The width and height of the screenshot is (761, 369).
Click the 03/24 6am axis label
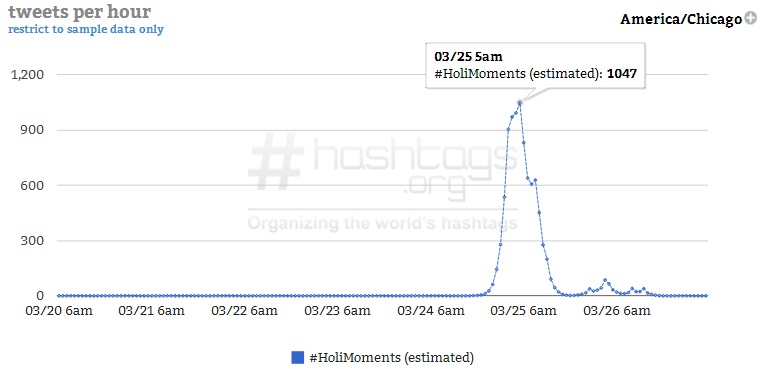430,311
